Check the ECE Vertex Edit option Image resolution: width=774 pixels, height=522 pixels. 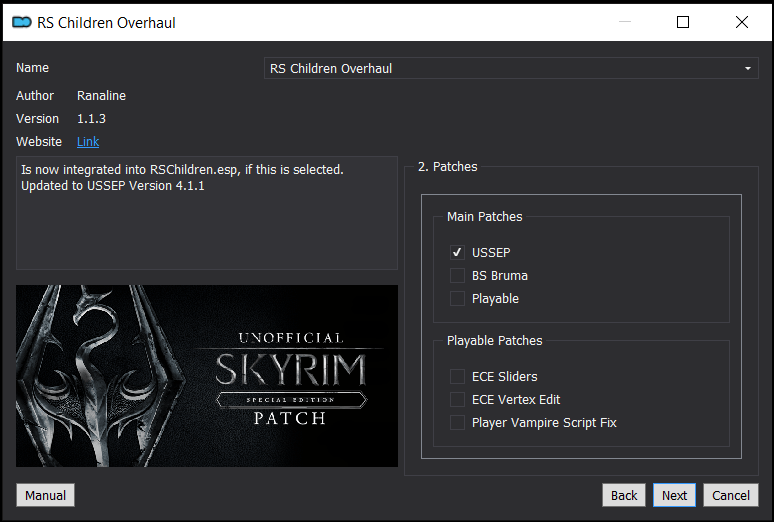pyautogui.click(x=457, y=400)
